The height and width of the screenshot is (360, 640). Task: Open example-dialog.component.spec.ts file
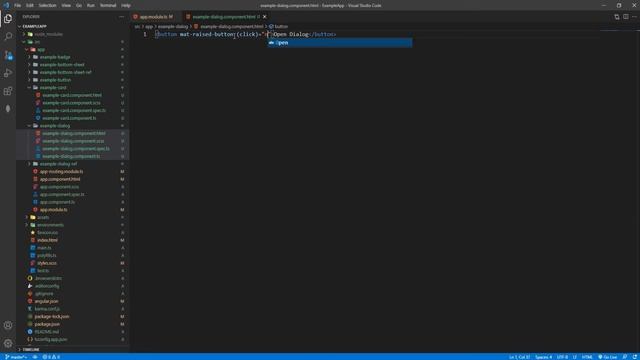click(x=76, y=149)
